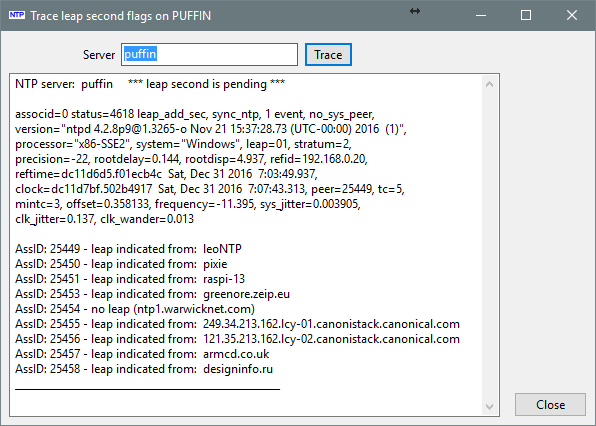Click the NTP application icon in title bar
The image size is (596, 426).
coord(17,15)
